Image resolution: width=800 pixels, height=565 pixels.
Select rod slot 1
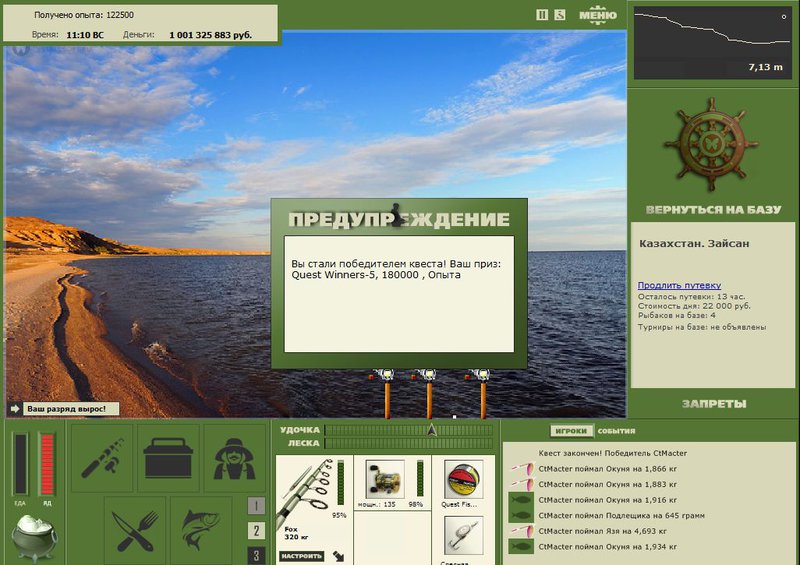[x=256, y=506]
